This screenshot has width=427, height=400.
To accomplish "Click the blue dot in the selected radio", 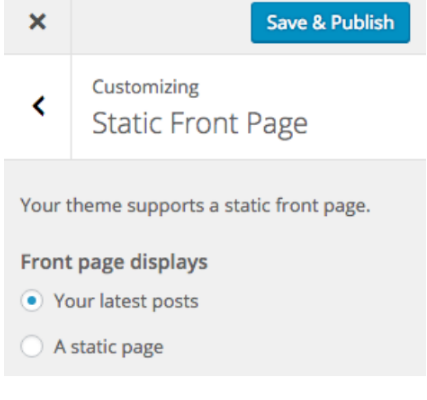I will (32, 301).
